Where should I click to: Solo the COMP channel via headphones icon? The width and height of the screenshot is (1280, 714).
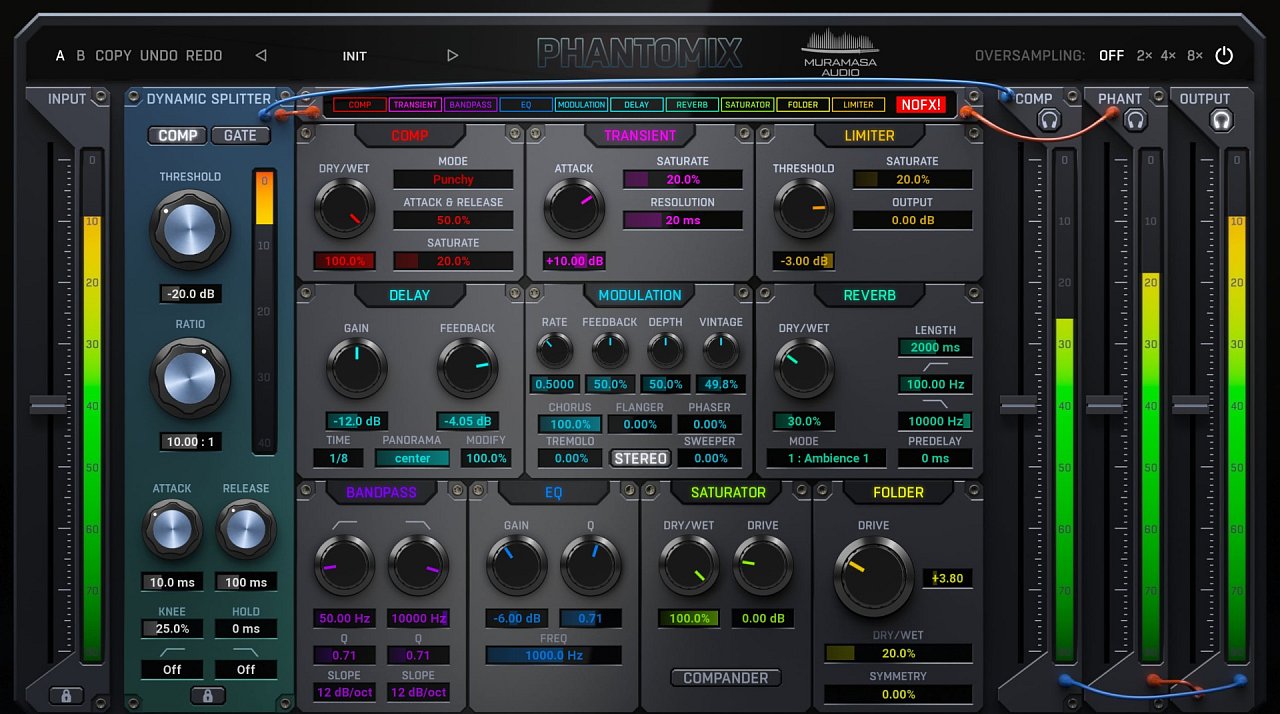coord(1048,121)
